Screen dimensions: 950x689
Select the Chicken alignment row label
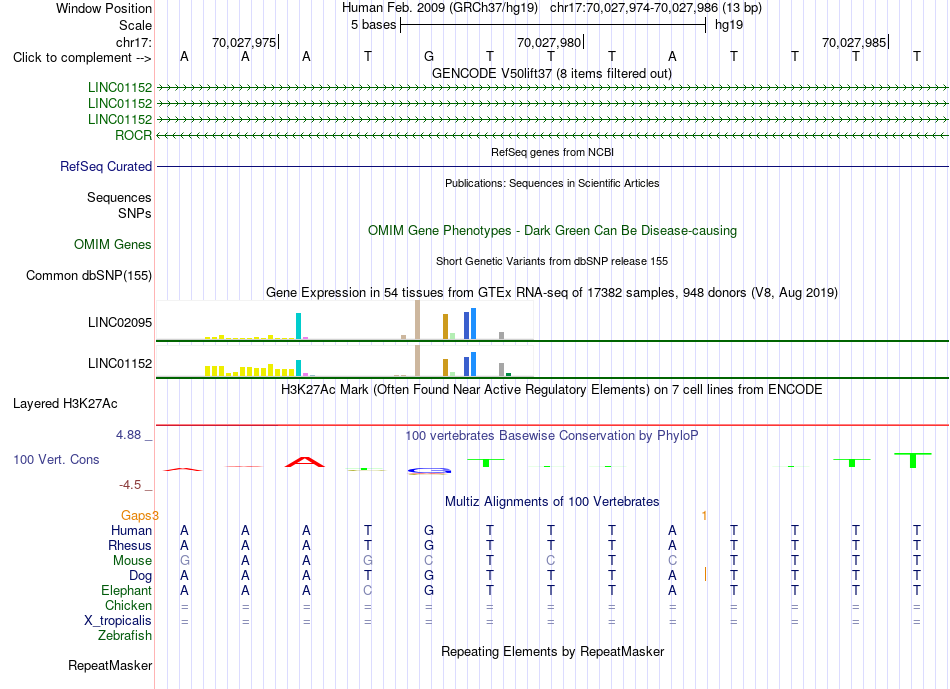pyautogui.click(x=128, y=605)
